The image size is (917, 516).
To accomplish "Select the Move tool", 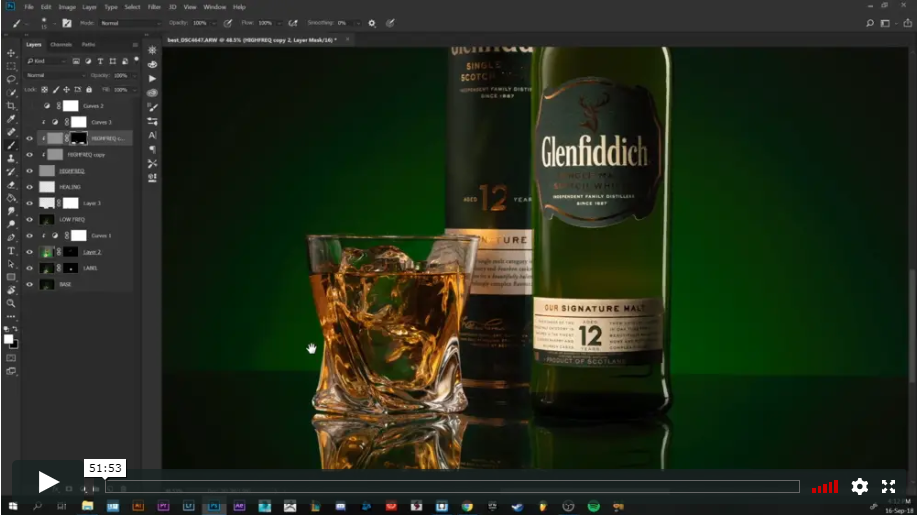I will click(x=11, y=53).
